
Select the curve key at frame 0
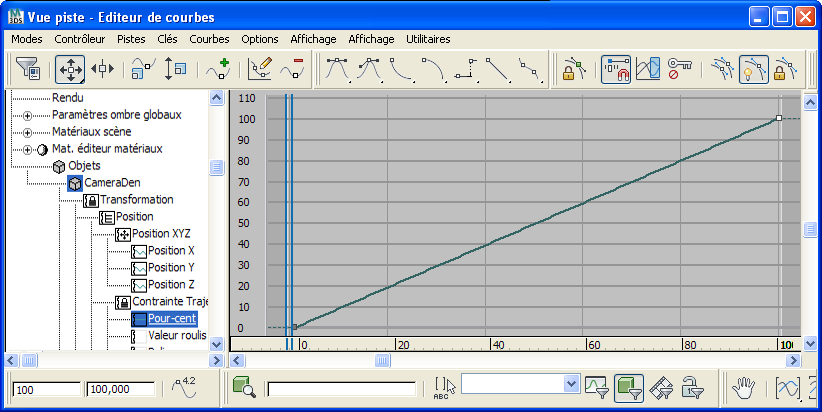294,327
